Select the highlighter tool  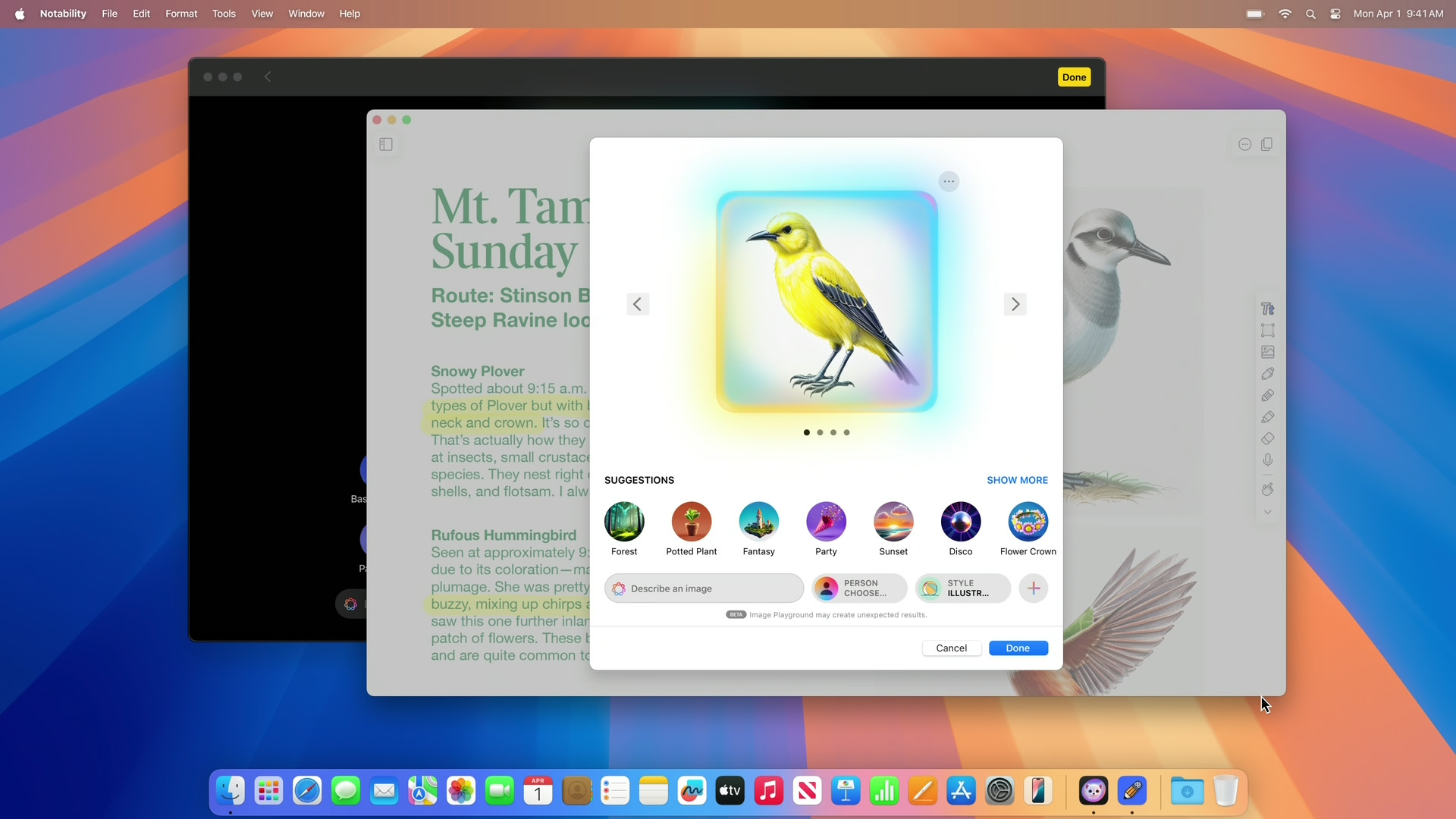[x=1267, y=417]
